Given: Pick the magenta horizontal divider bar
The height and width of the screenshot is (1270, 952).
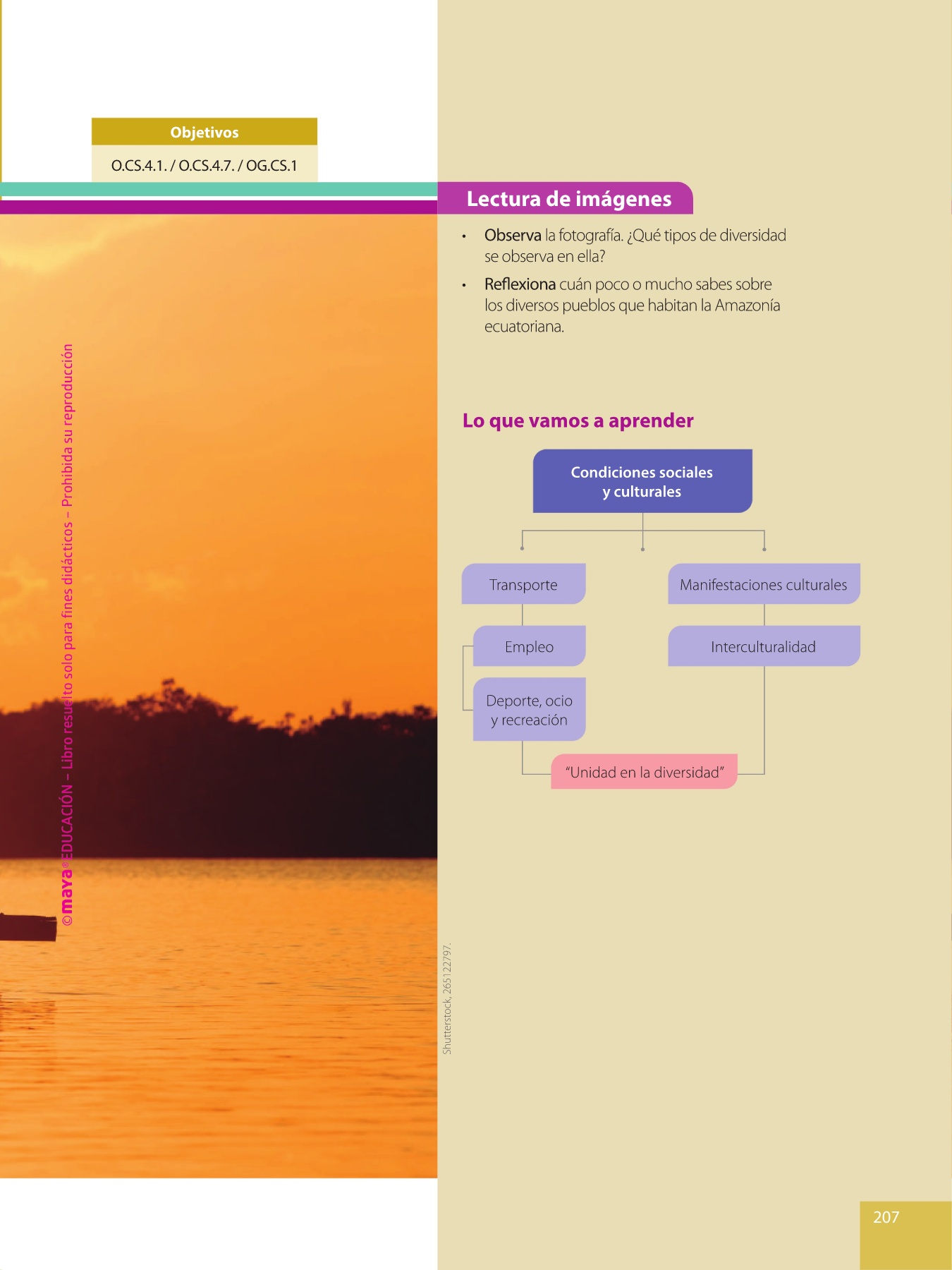Looking at the screenshot, I should [219, 207].
